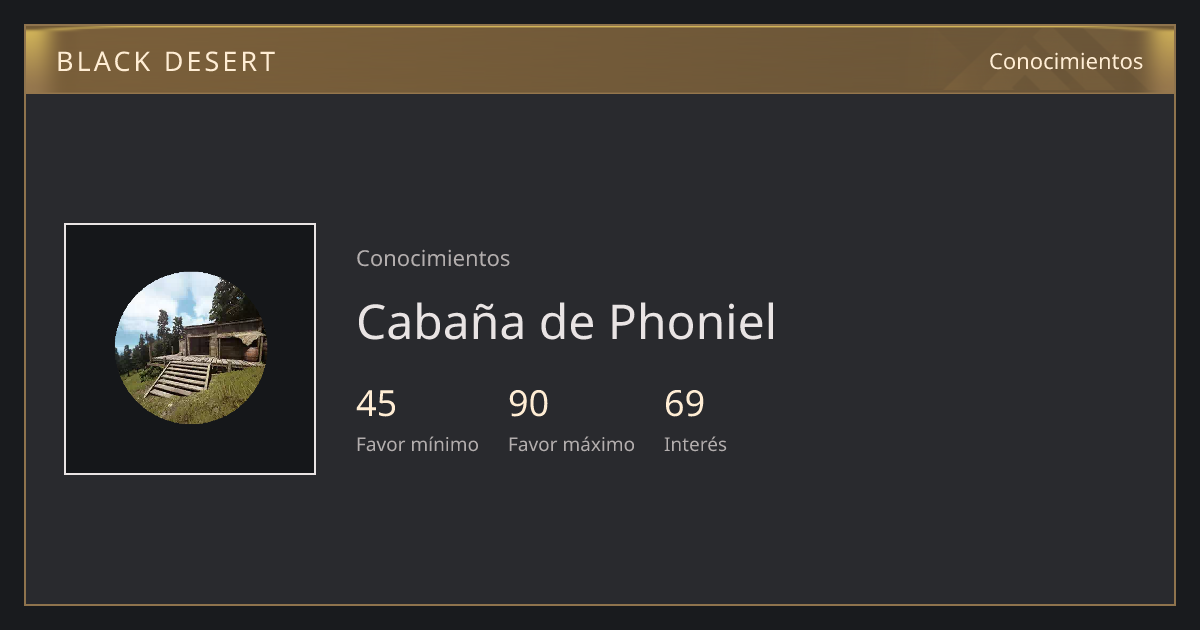
Task: Open the circular Phoniel cabin thumbnail
Action: tap(190, 348)
